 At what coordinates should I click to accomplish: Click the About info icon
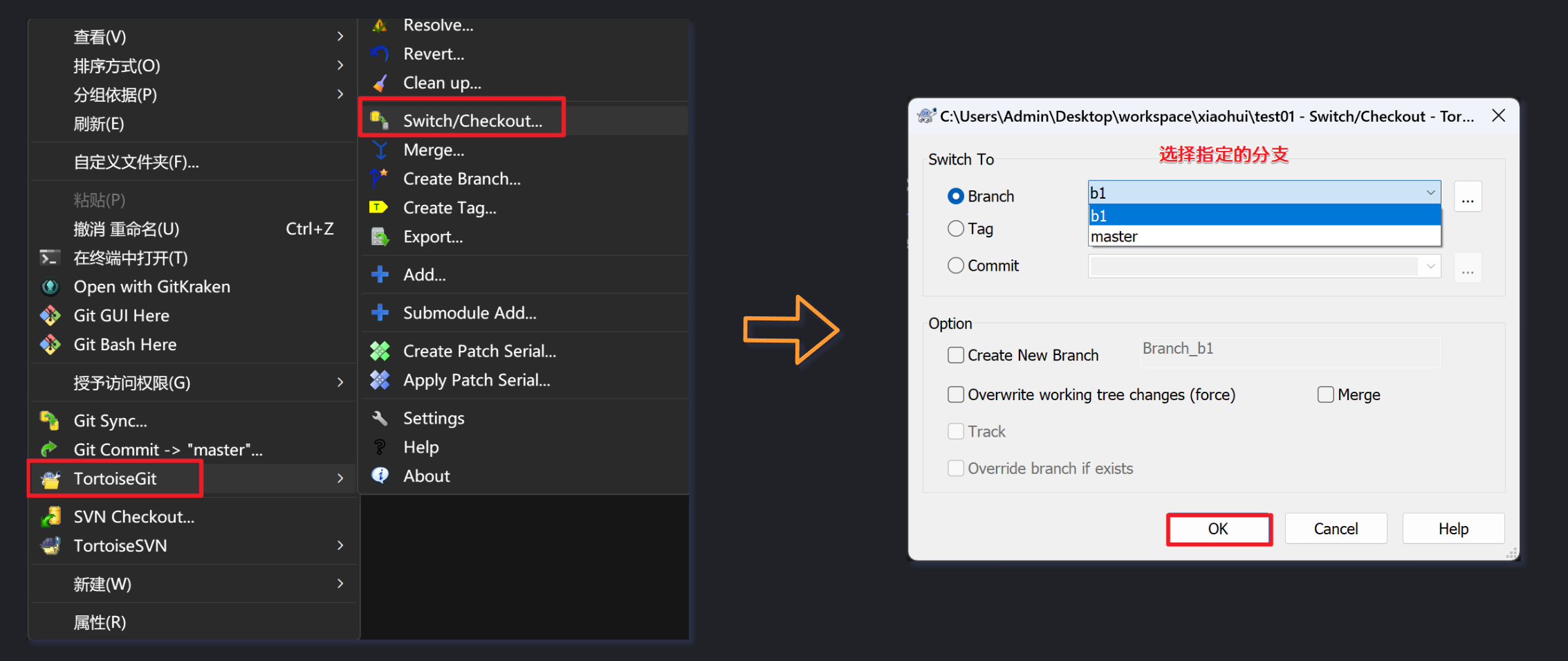click(379, 476)
